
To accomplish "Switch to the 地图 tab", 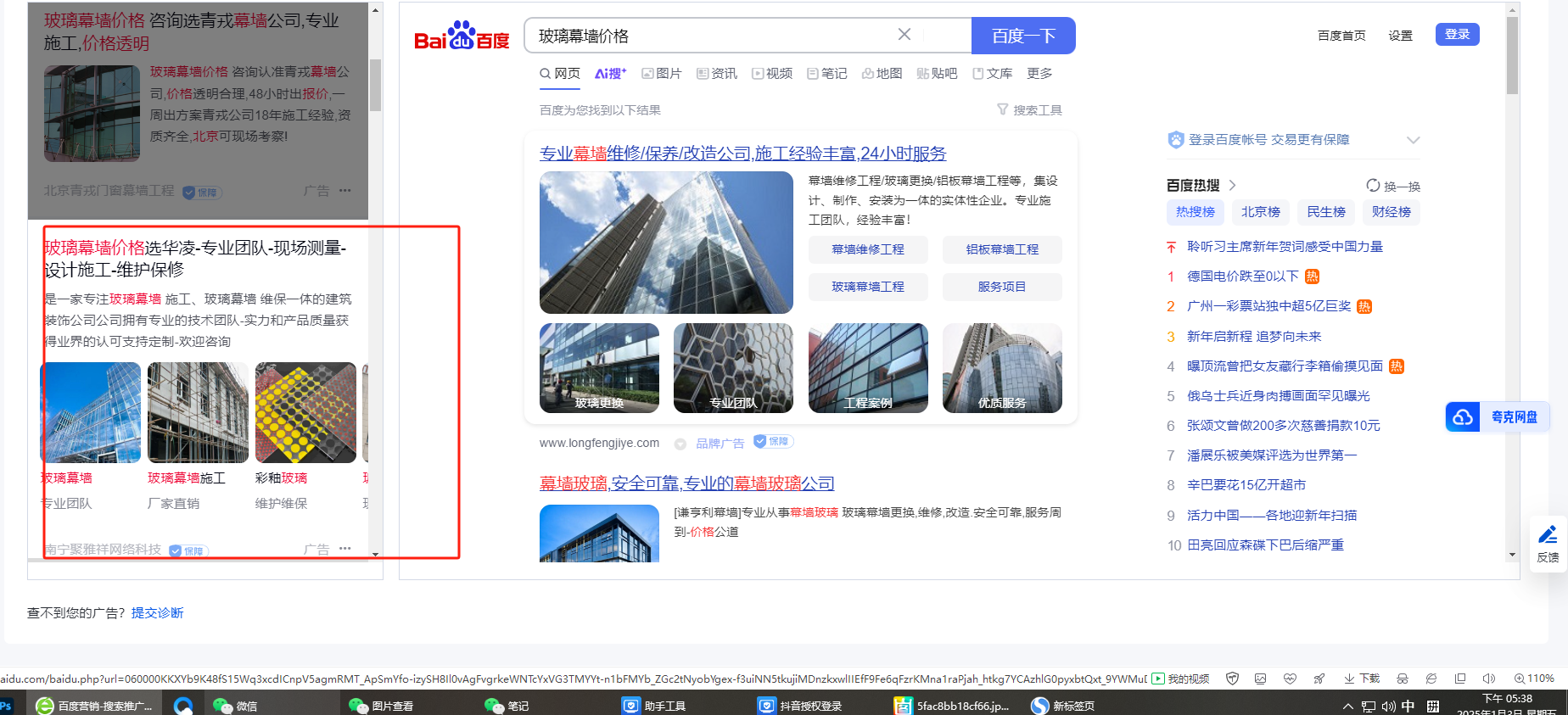I will tap(882, 74).
